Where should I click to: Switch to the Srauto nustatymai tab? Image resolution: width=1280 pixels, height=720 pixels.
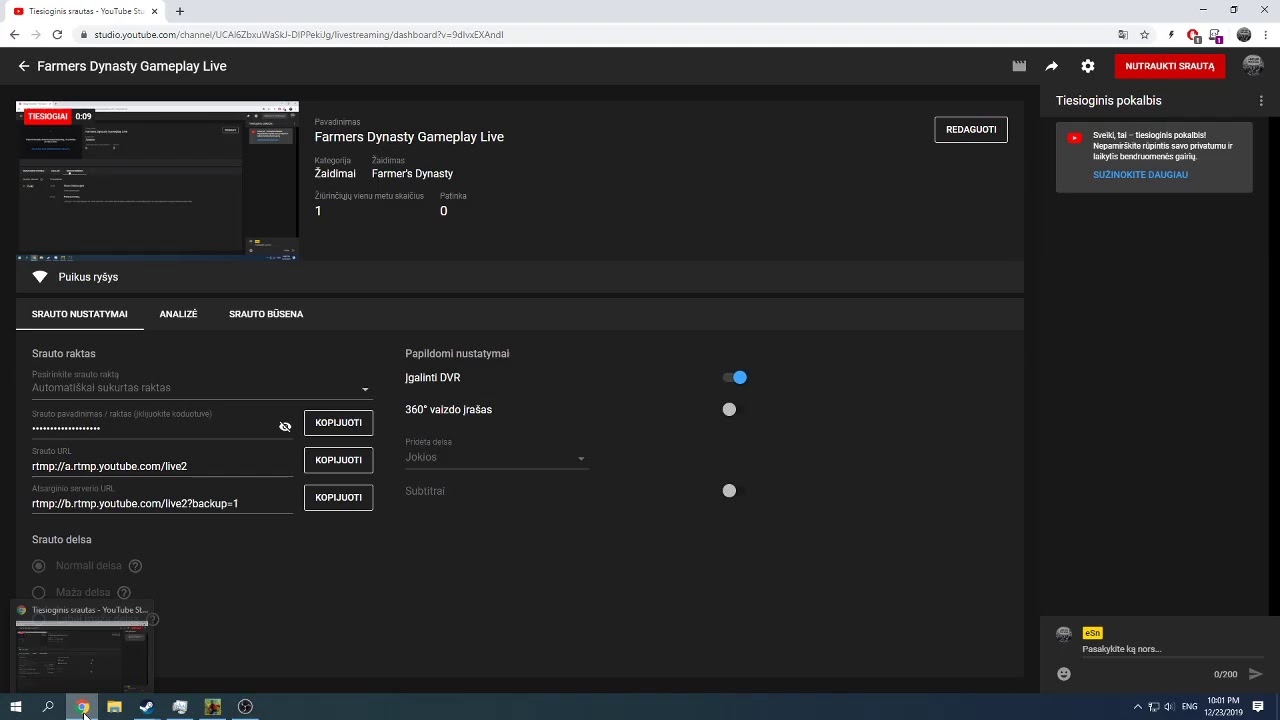(80, 314)
